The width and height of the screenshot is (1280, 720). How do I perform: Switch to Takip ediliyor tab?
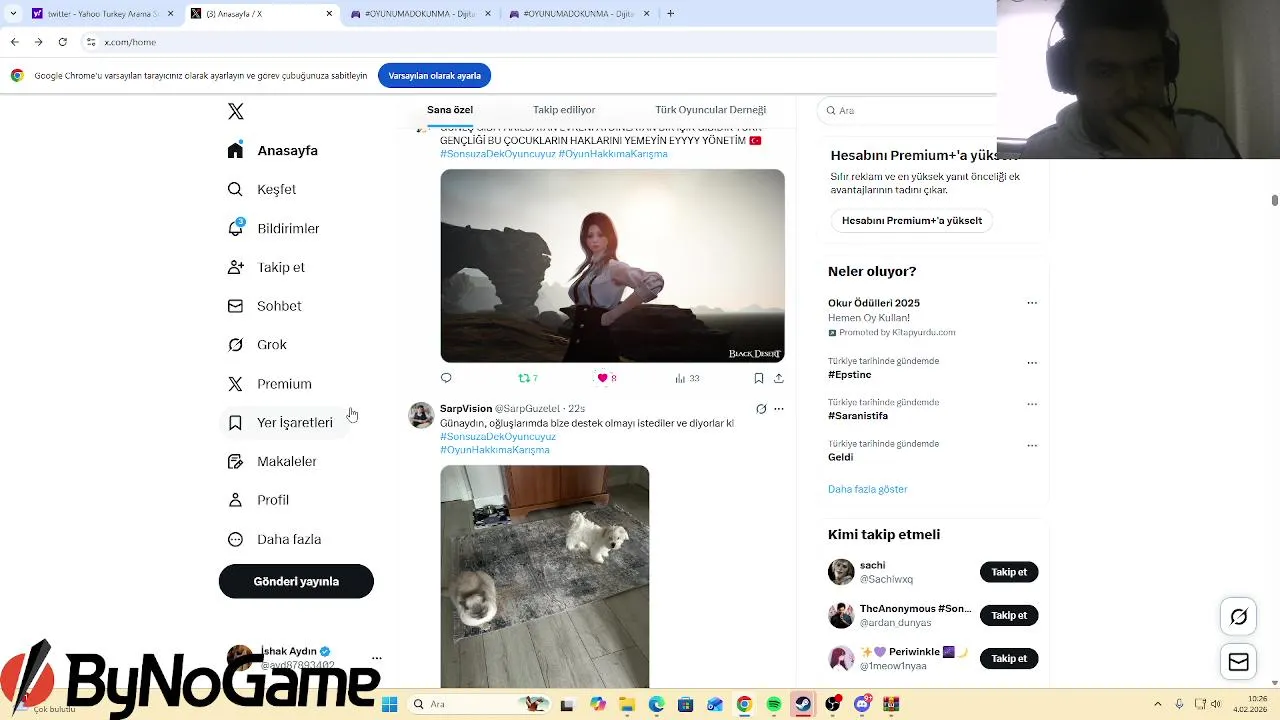[x=564, y=110]
